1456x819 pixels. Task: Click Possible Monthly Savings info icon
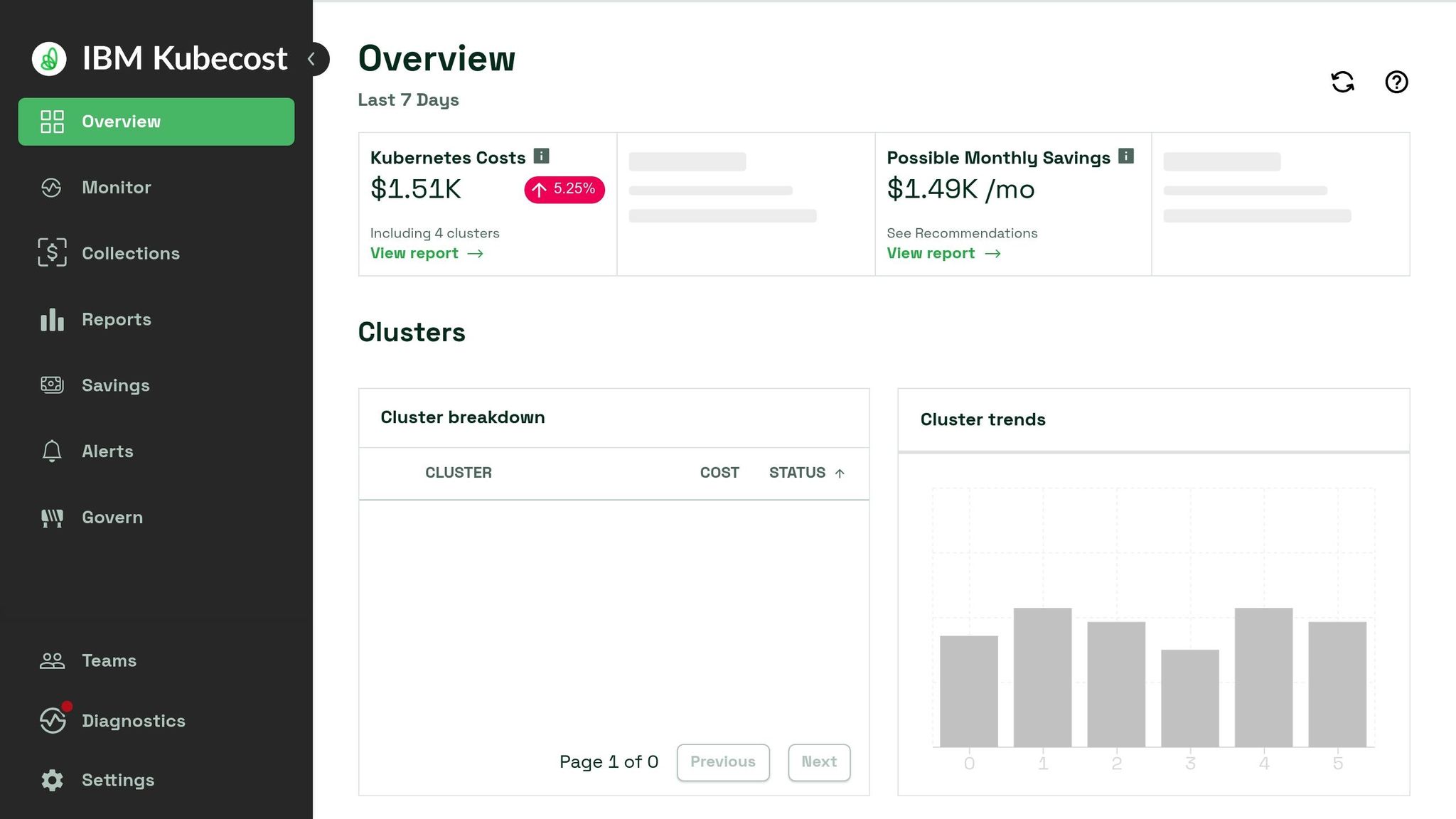coord(1126,156)
